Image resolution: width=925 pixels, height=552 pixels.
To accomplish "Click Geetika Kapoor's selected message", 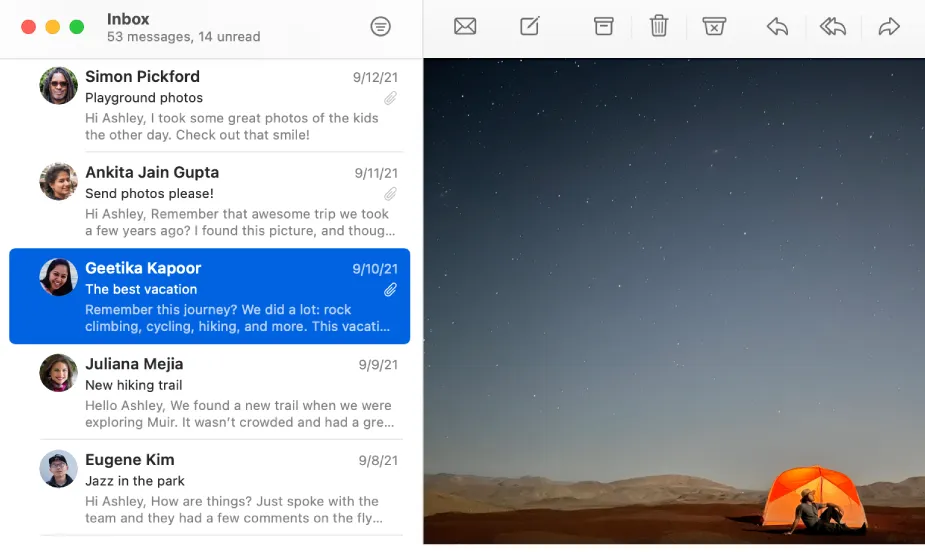I will [209, 296].
